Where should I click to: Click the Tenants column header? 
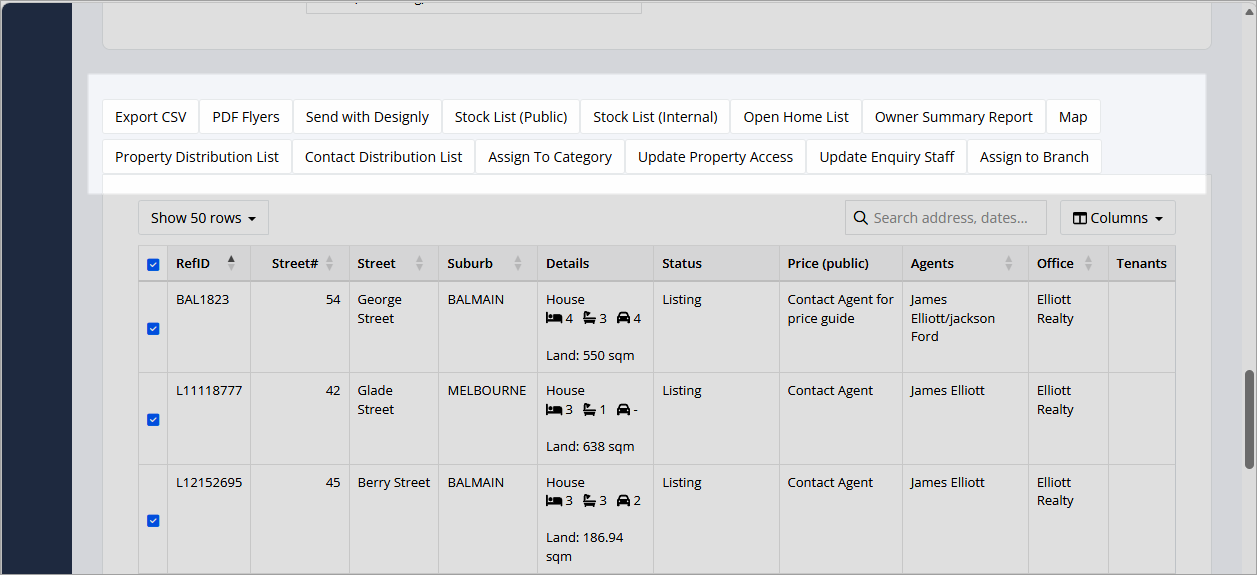pyautogui.click(x=1141, y=264)
